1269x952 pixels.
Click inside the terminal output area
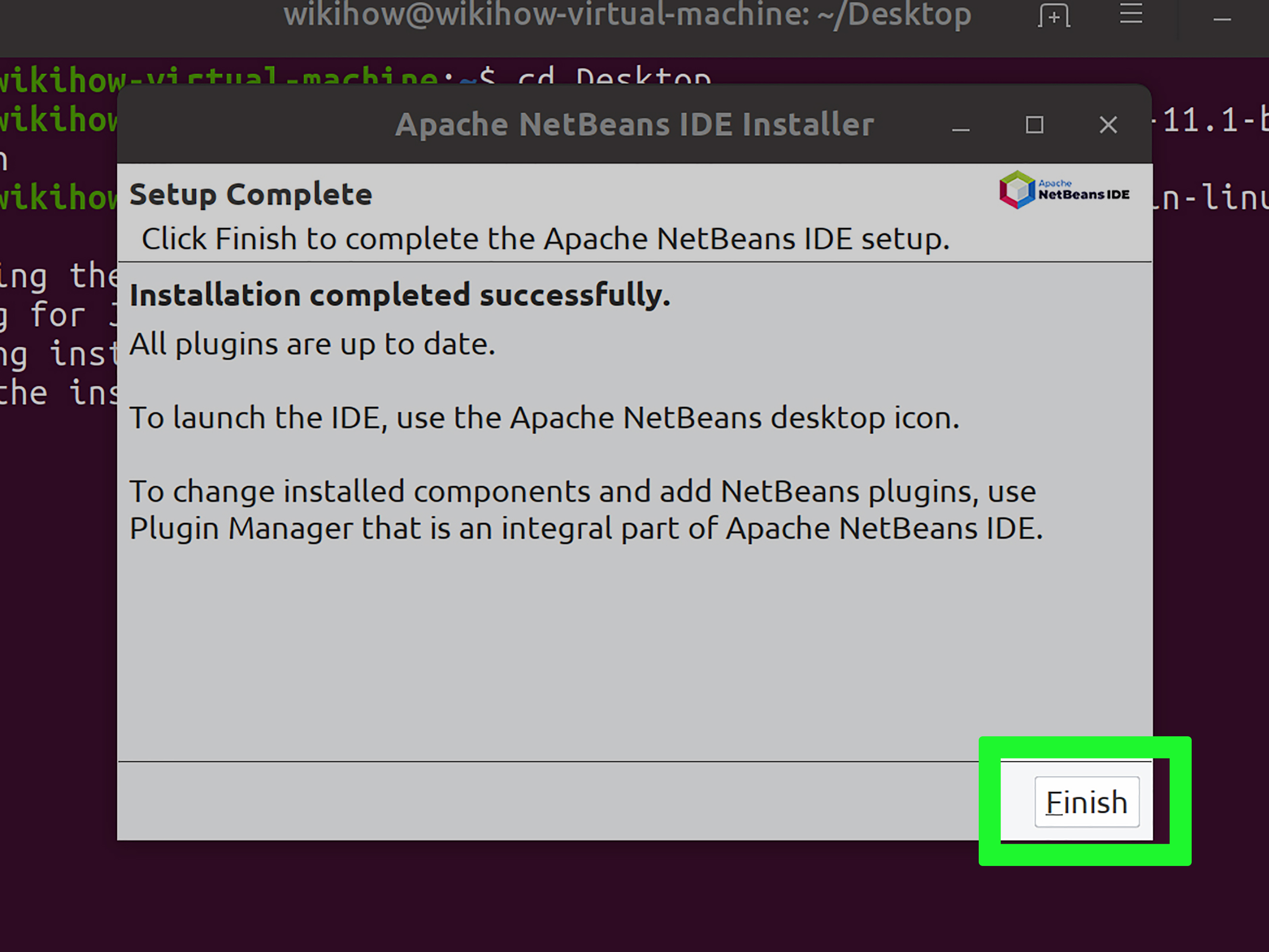pos(58,344)
